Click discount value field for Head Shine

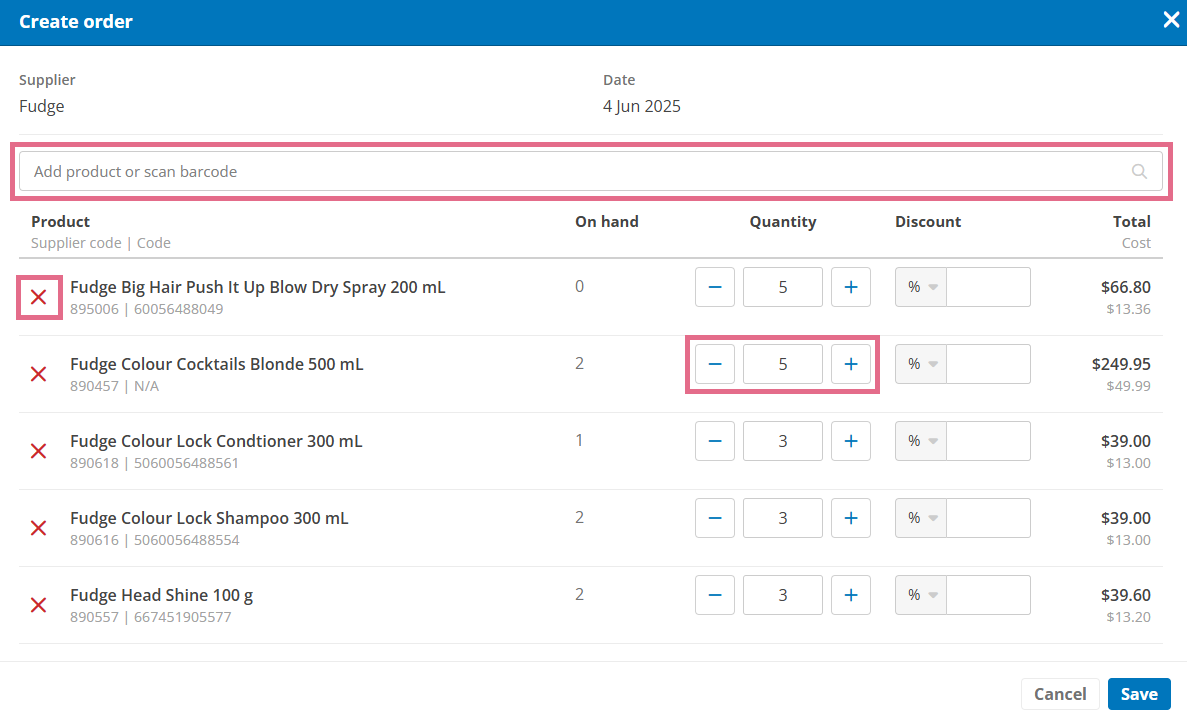click(989, 595)
